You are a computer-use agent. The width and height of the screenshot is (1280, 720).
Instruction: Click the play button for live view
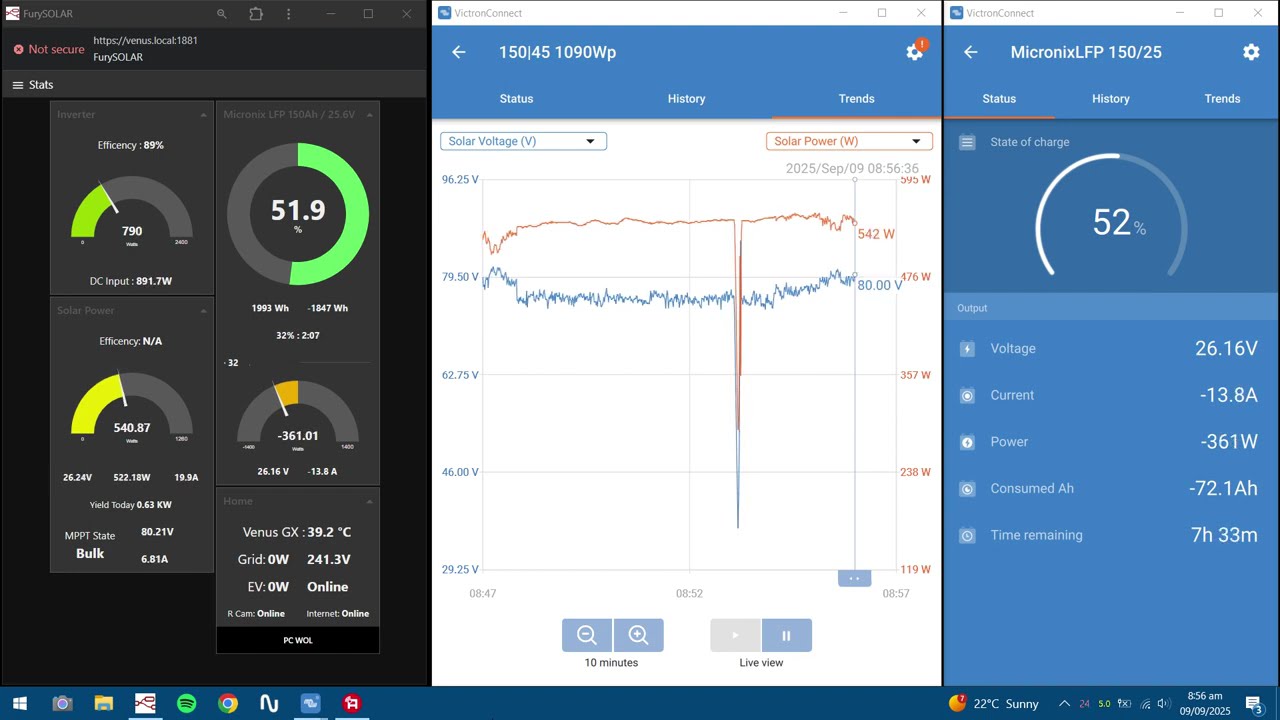click(735, 635)
